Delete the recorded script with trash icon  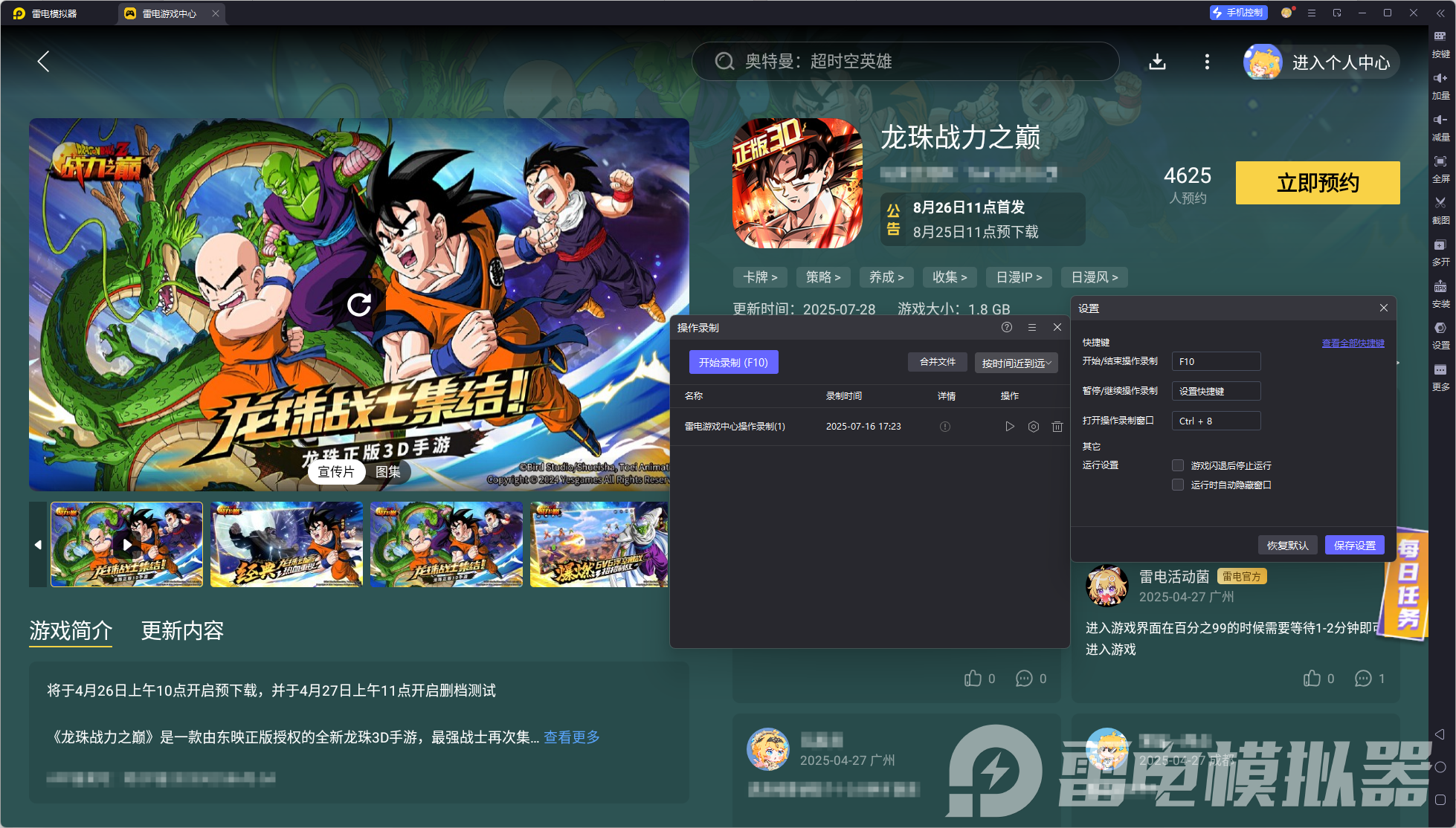[1057, 427]
